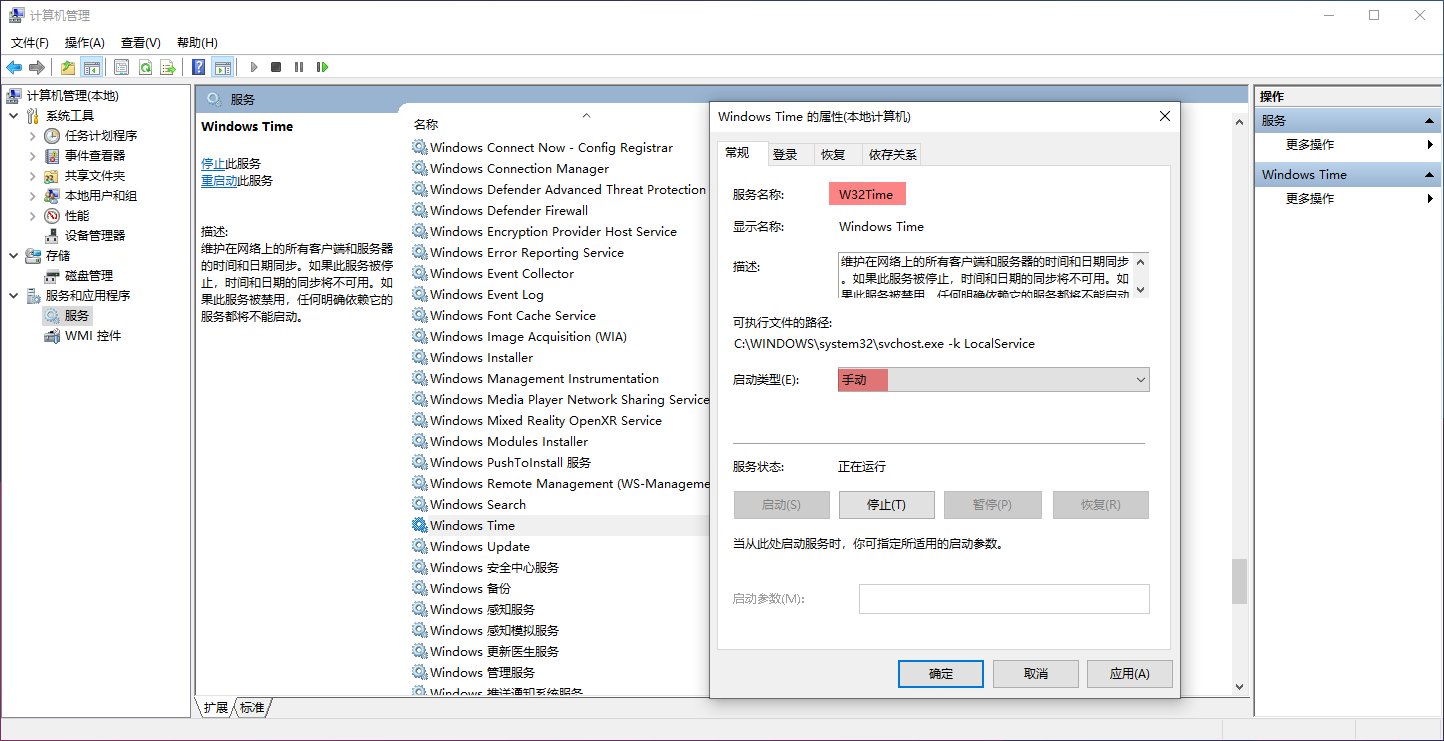Open the 启动类型 dropdown
Image resolution: width=1444 pixels, height=741 pixels.
[x=993, y=380]
